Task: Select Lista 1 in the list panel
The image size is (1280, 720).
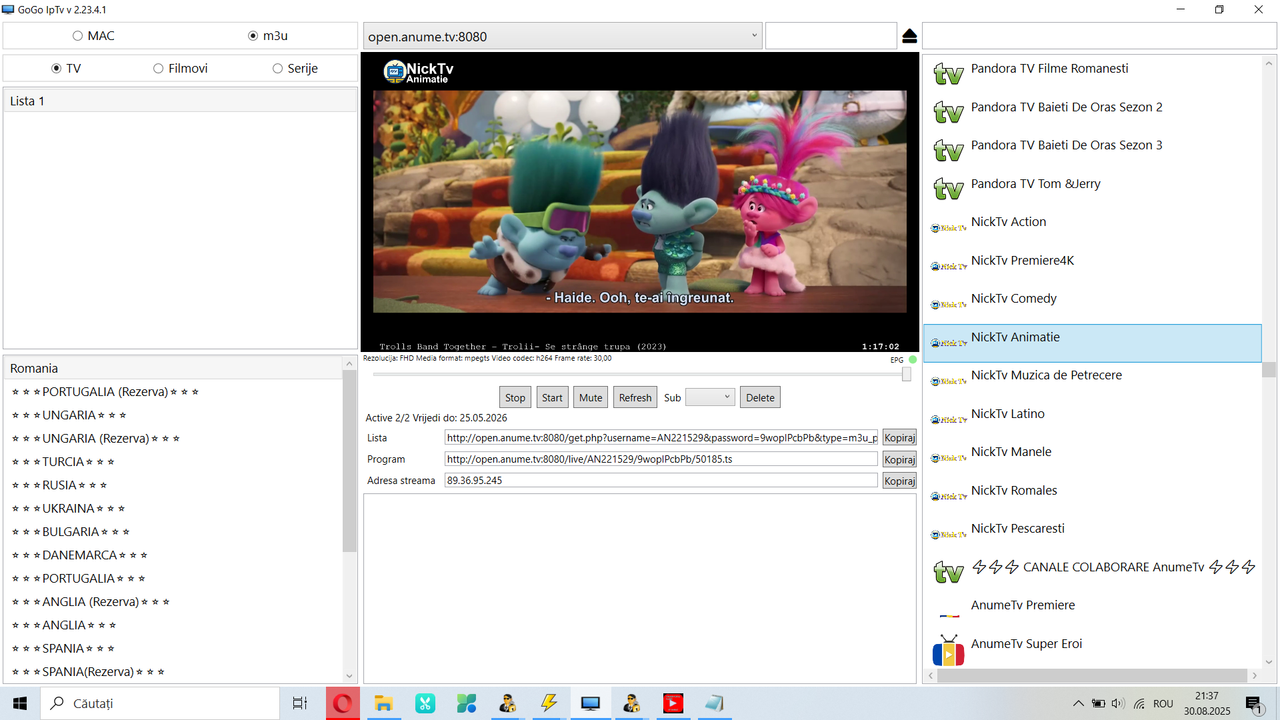Action: coord(180,101)
